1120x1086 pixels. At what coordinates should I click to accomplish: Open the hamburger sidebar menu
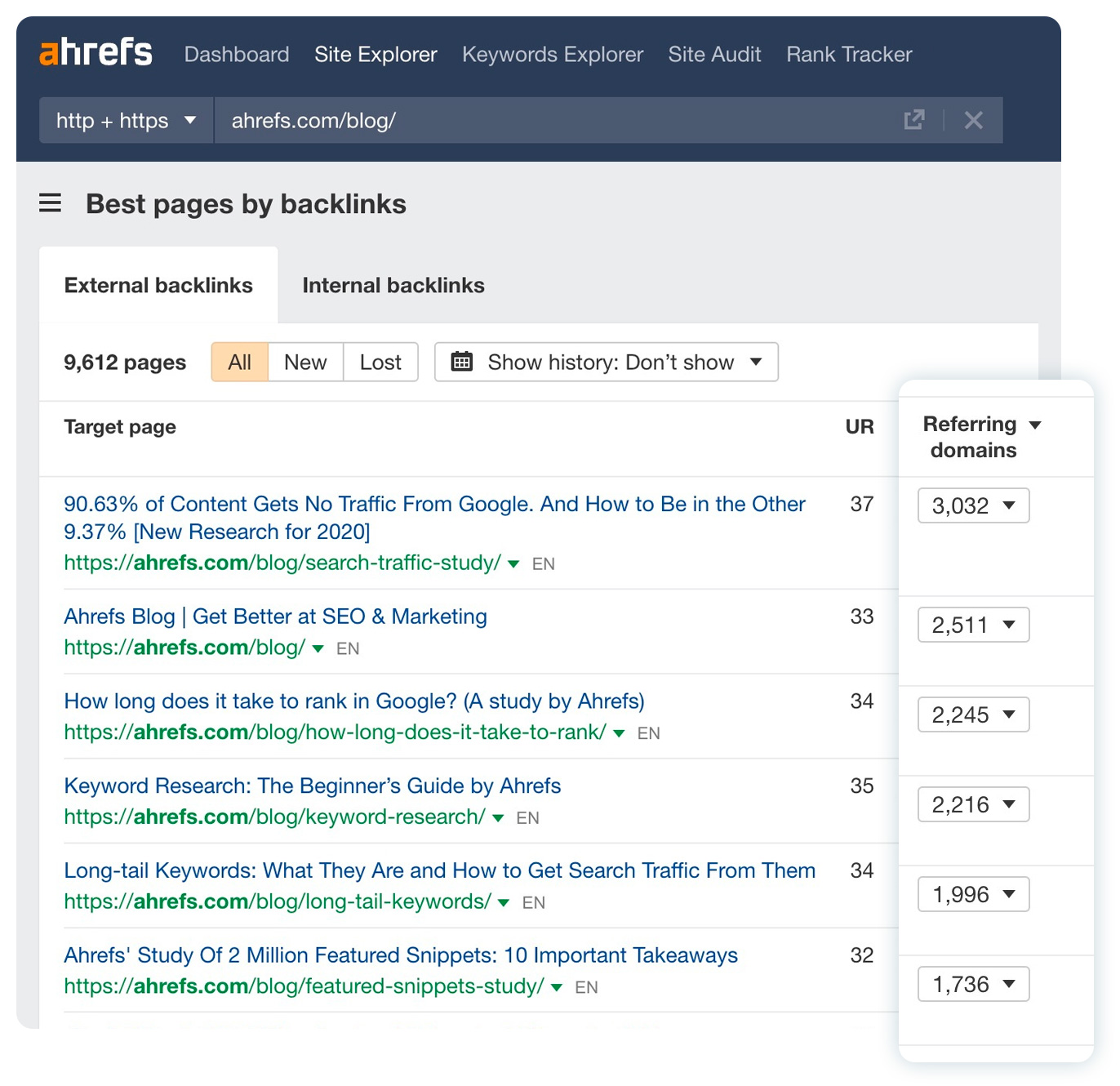[51, 203]
